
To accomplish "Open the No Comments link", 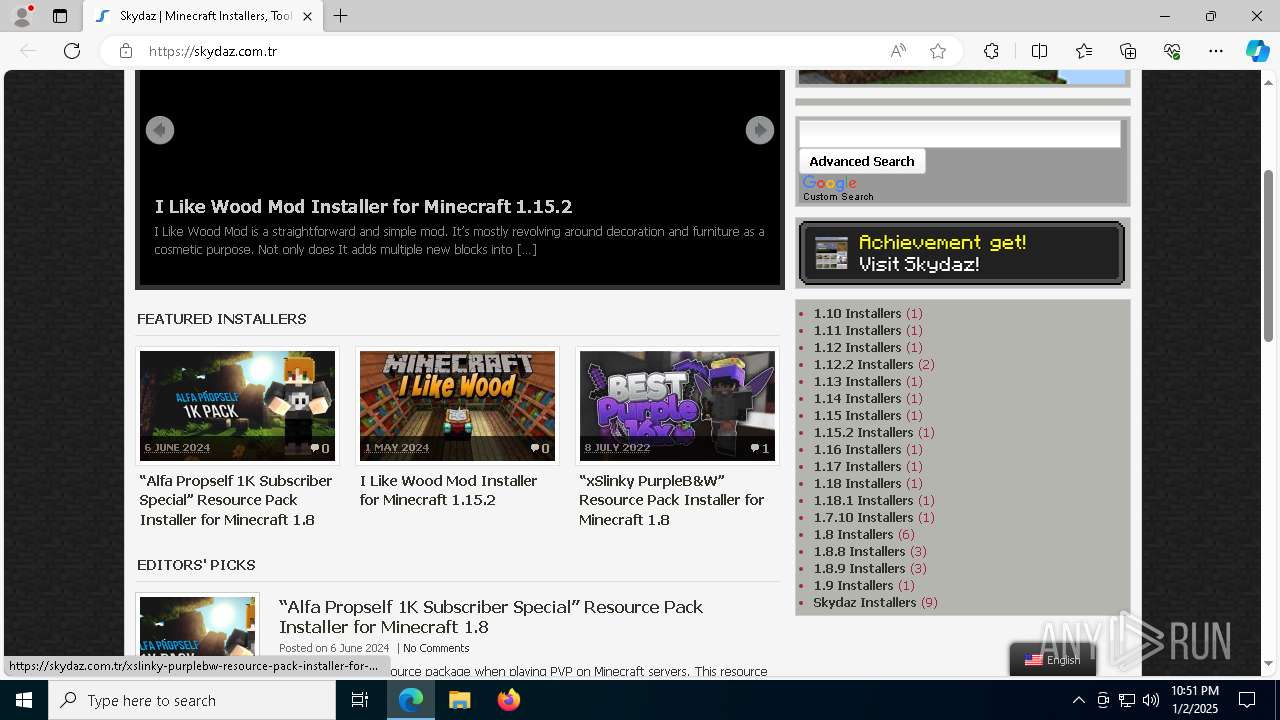I will (x=436, y=648).
